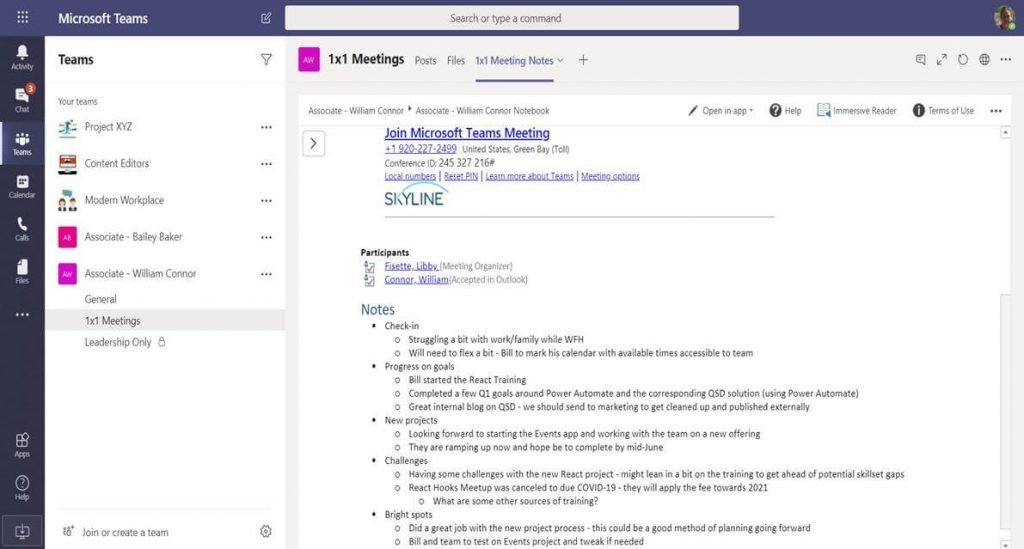Open Meeting options link
Viewport: 1024px width, 549px height.
[x=610, y=176]
